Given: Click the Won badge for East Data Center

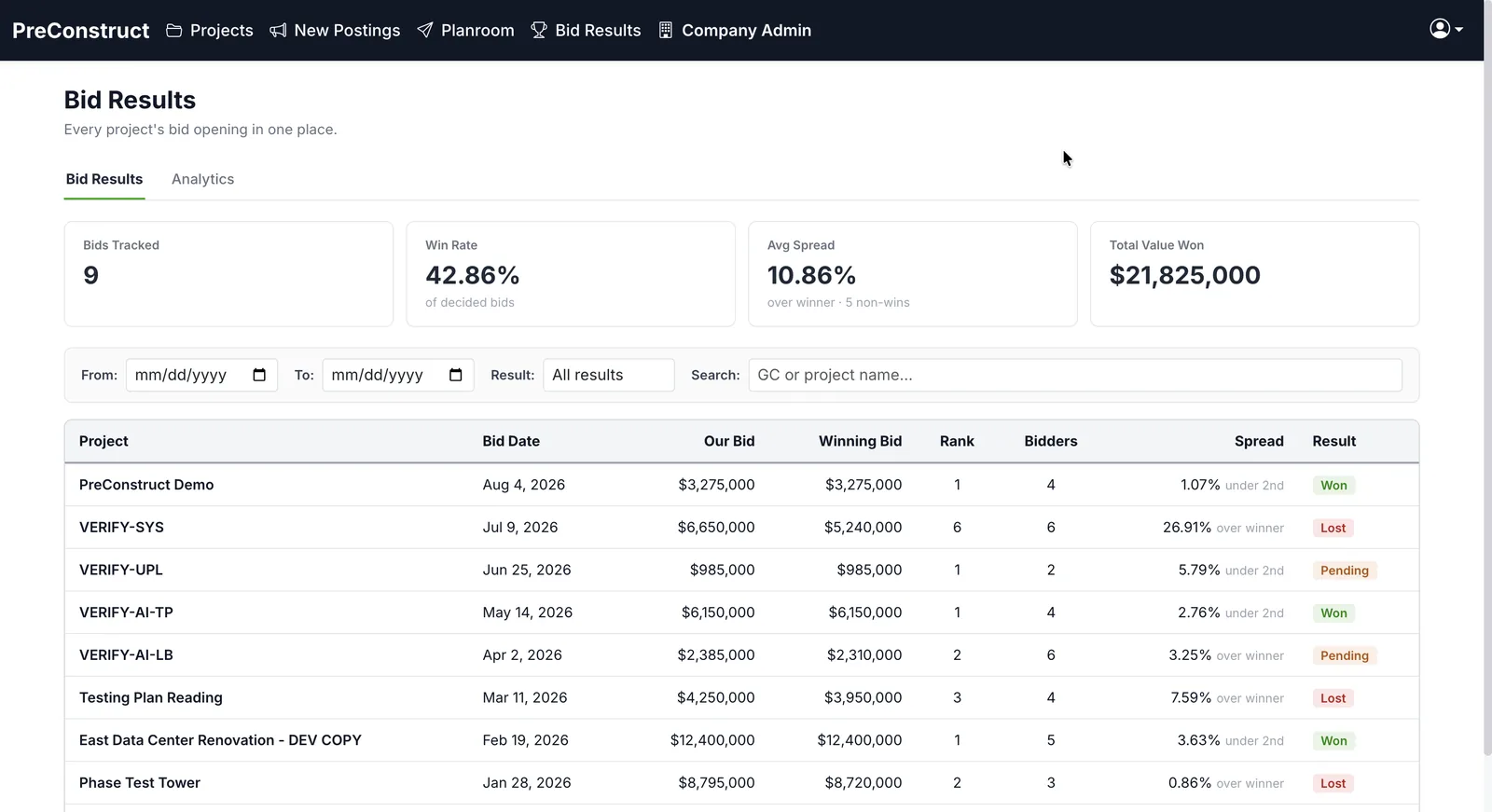Looking at the screenshot, I should [x=1333, y=741].
